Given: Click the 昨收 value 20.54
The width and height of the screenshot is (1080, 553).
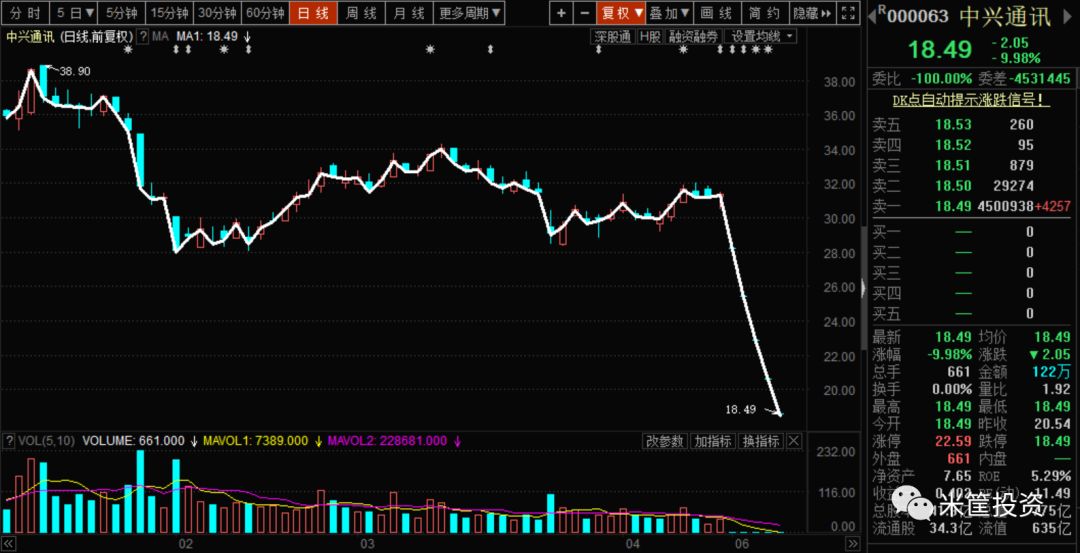Looking at the screenshot, I should [x=1052, y=424].
